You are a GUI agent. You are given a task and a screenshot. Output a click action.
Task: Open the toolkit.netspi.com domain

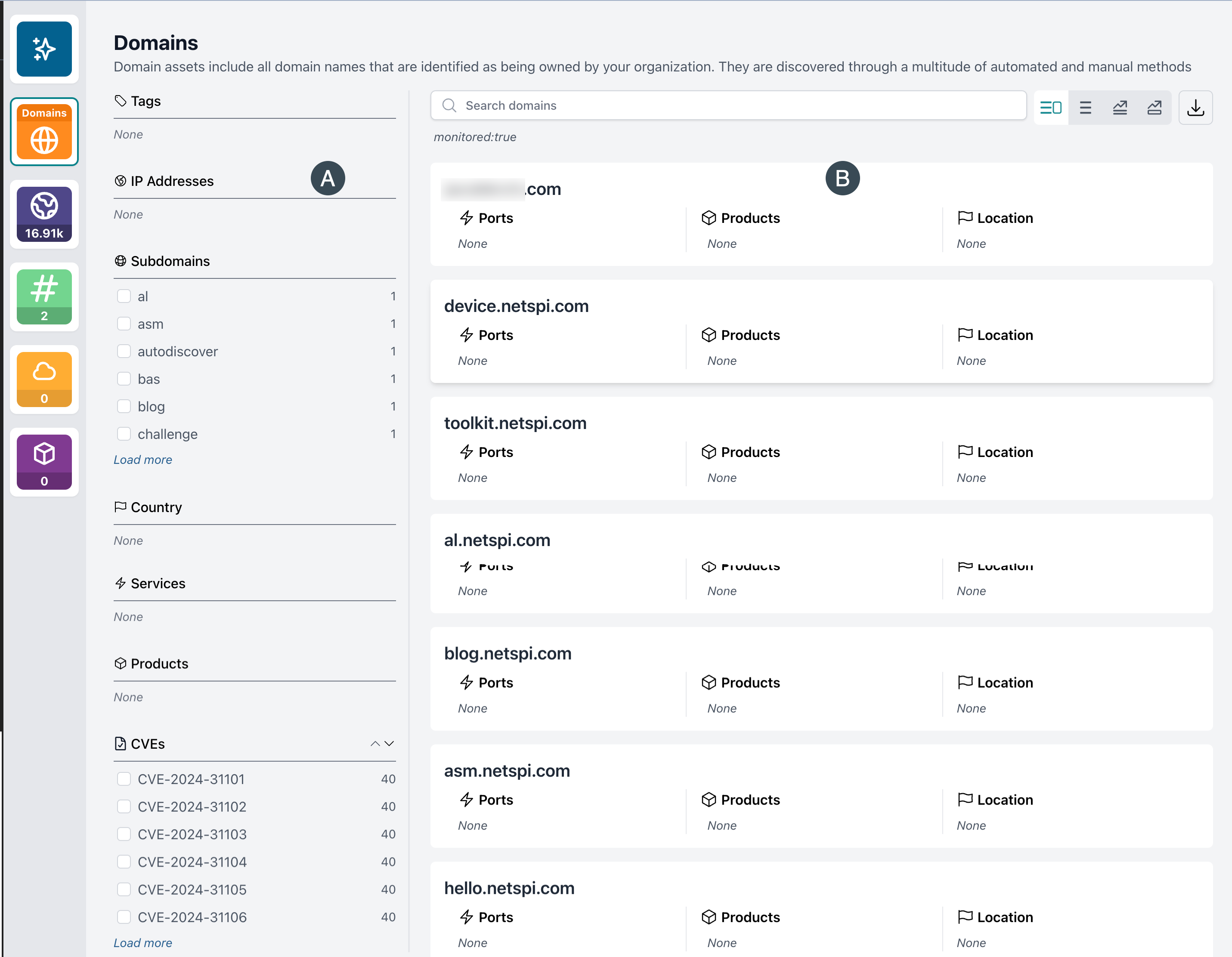coord(515,423)
